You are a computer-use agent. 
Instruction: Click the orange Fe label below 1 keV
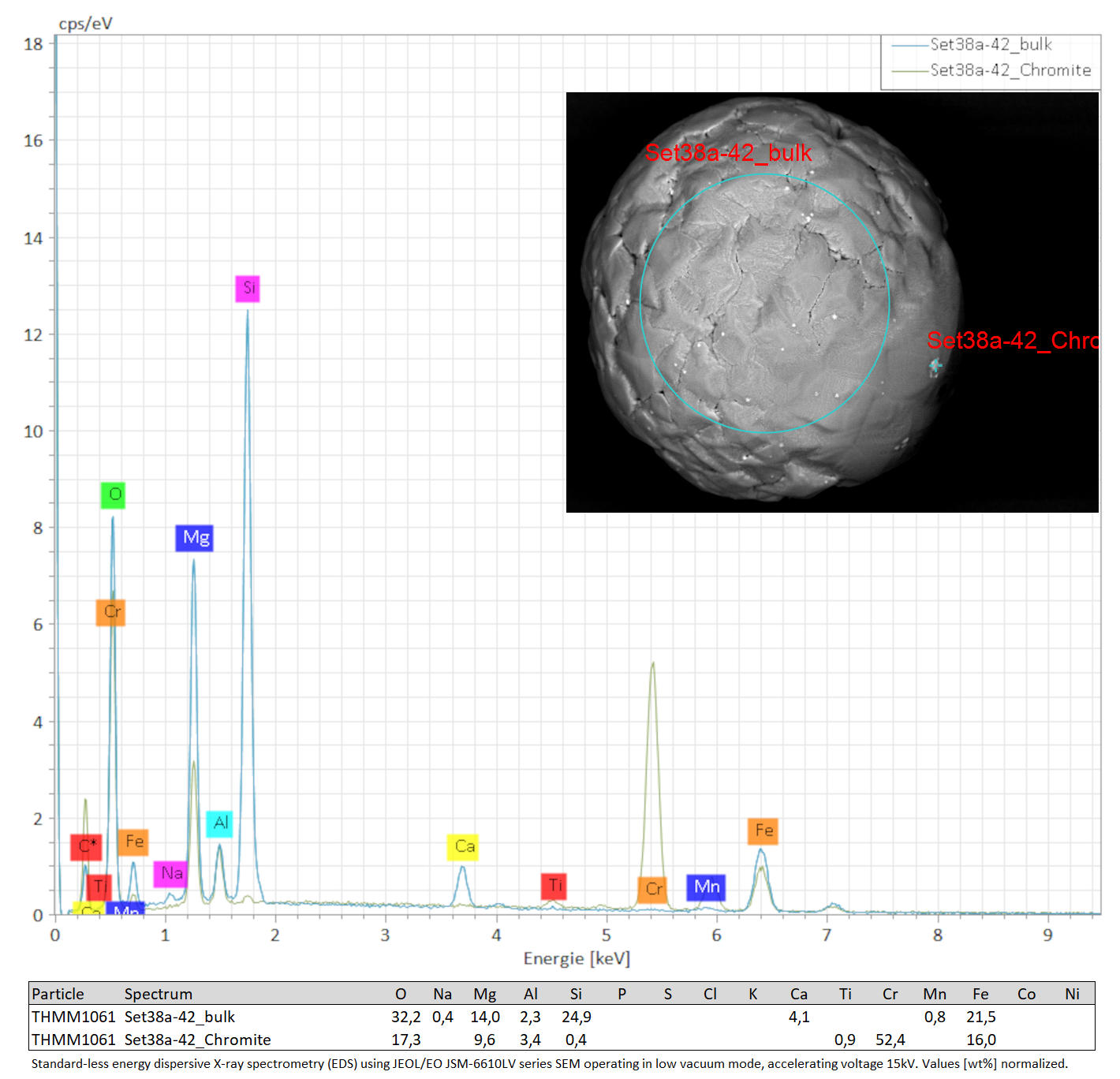pyautogui.click(x=133, y=842)
